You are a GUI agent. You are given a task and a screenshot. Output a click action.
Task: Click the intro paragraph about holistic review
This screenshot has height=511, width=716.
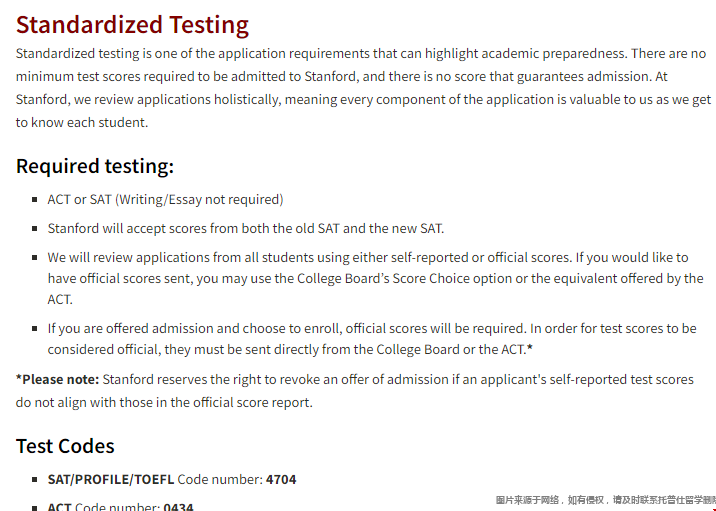pos(363,88)
